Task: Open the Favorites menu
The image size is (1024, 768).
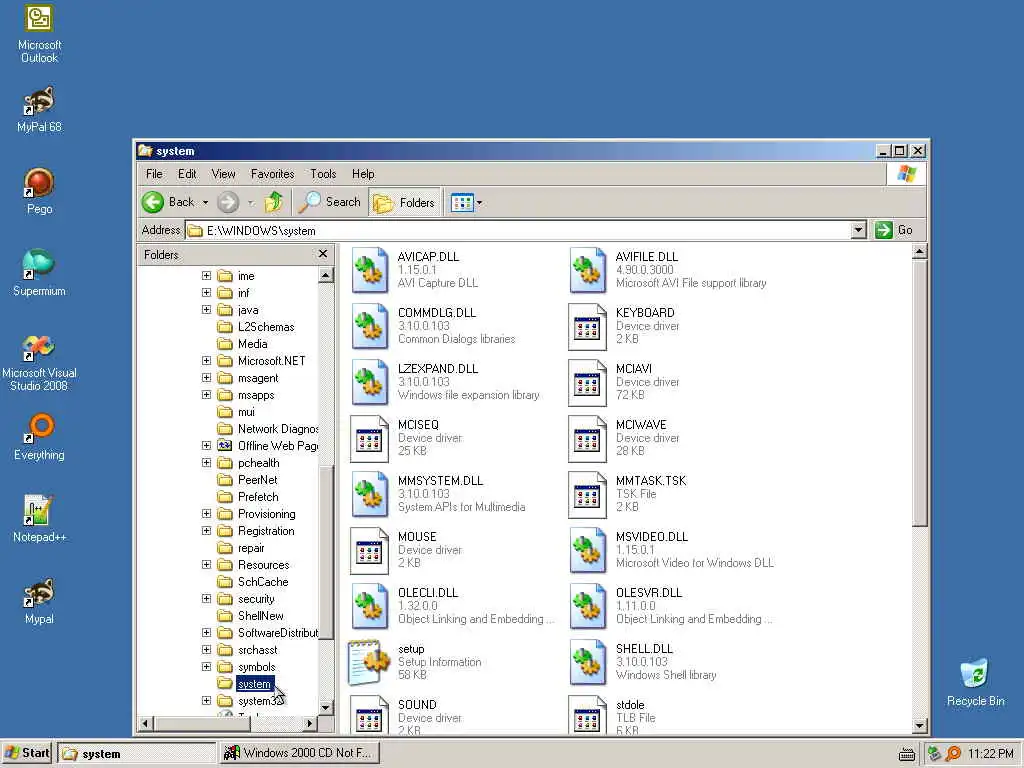Action: (x=272, y=174)
